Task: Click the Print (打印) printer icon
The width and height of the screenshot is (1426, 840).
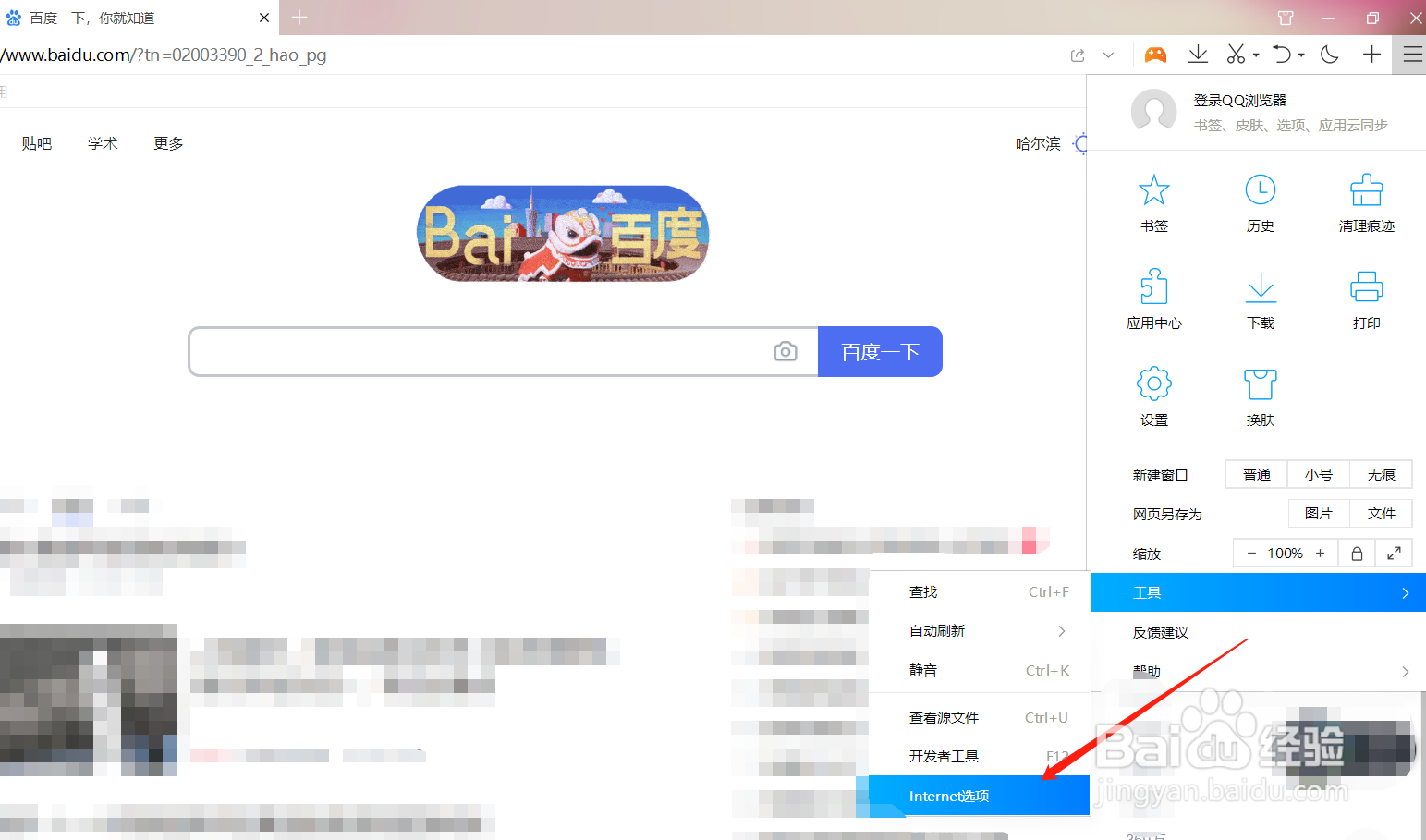Action: click(x=1366, y=286)
